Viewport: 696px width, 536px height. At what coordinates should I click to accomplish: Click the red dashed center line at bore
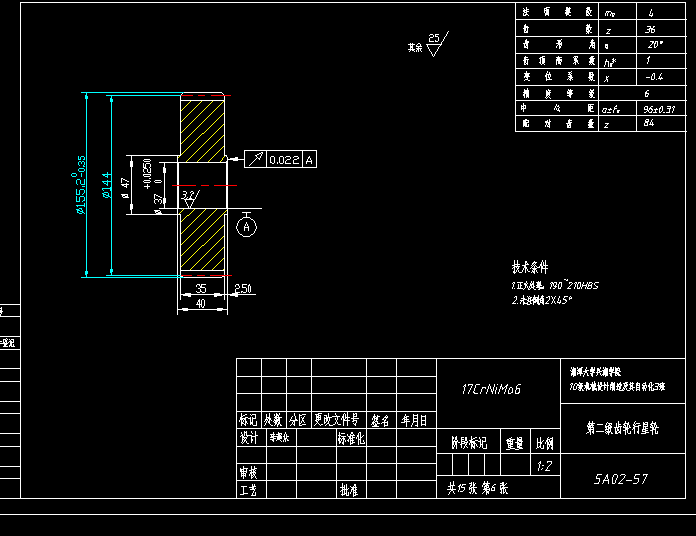[x=204, y=185]
